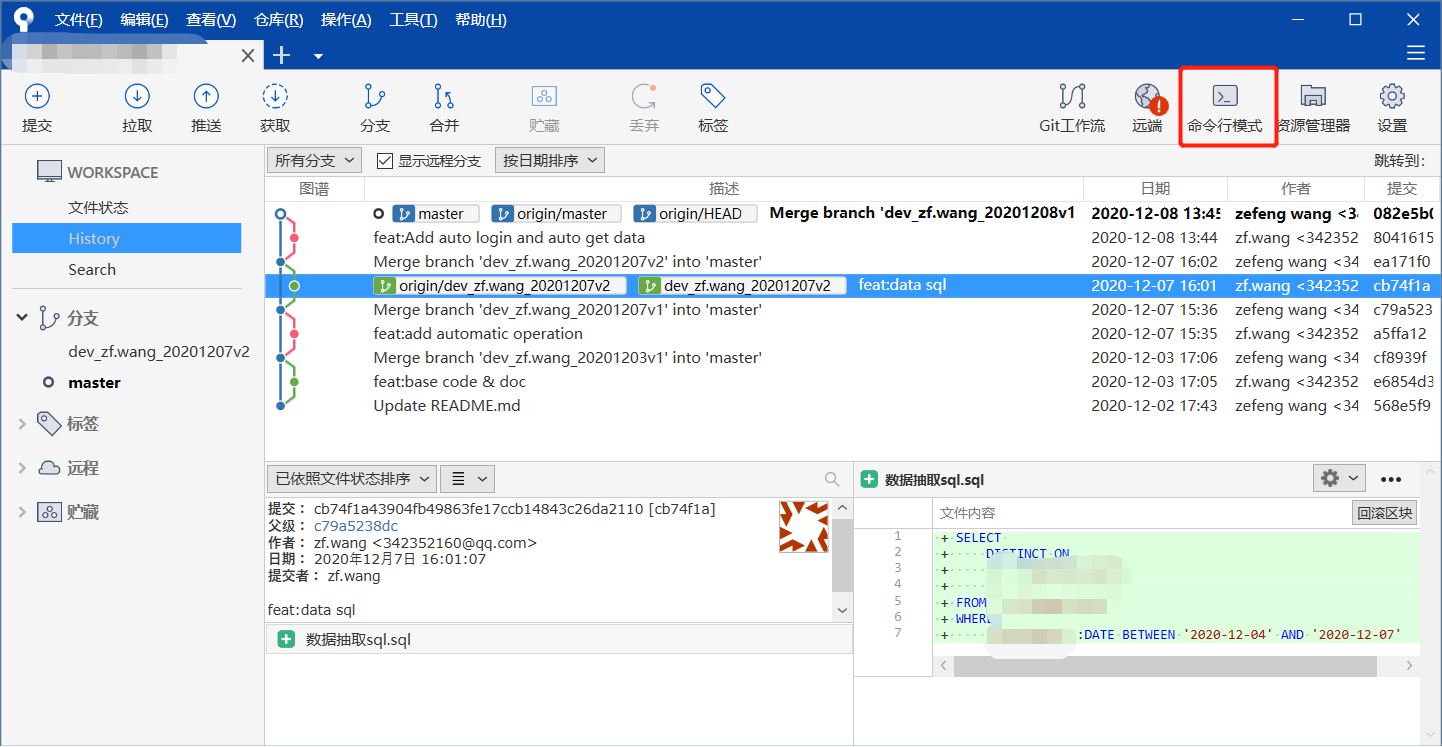Open the 已依照文件状态排序 dropdown
Screen dimensions: 1442x747
352,479
